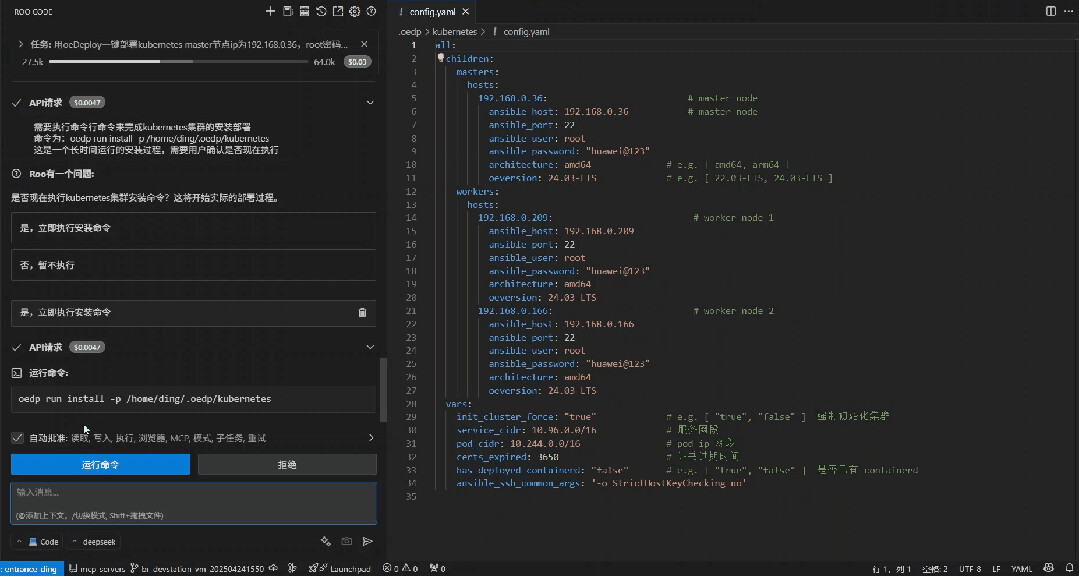Delete the answer with trash icon

point(362,313)
